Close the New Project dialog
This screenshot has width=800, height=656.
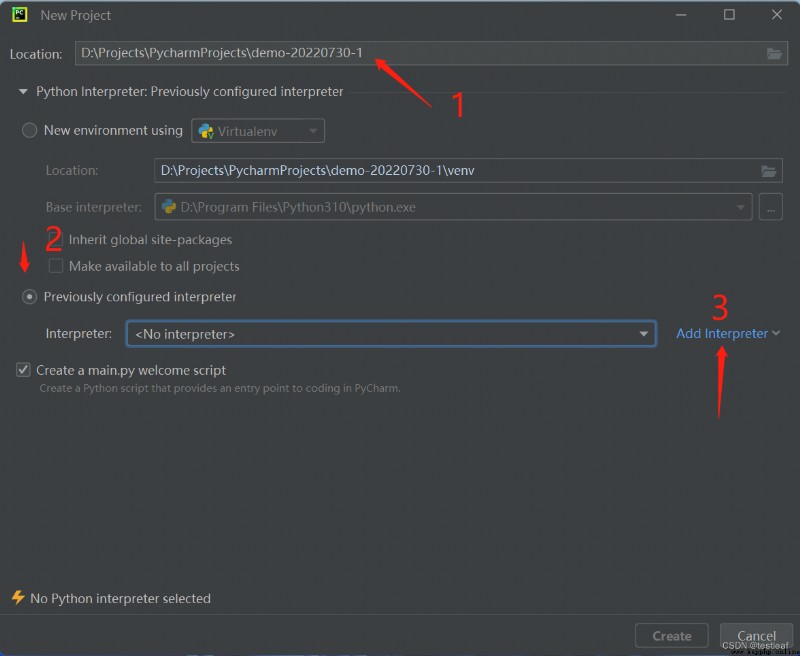point(777,15)
